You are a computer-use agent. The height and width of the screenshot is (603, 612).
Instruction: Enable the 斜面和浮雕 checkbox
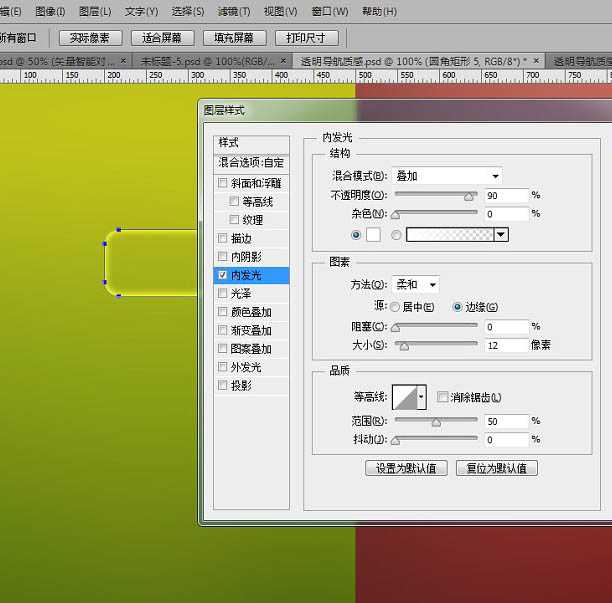pos(222,183)
